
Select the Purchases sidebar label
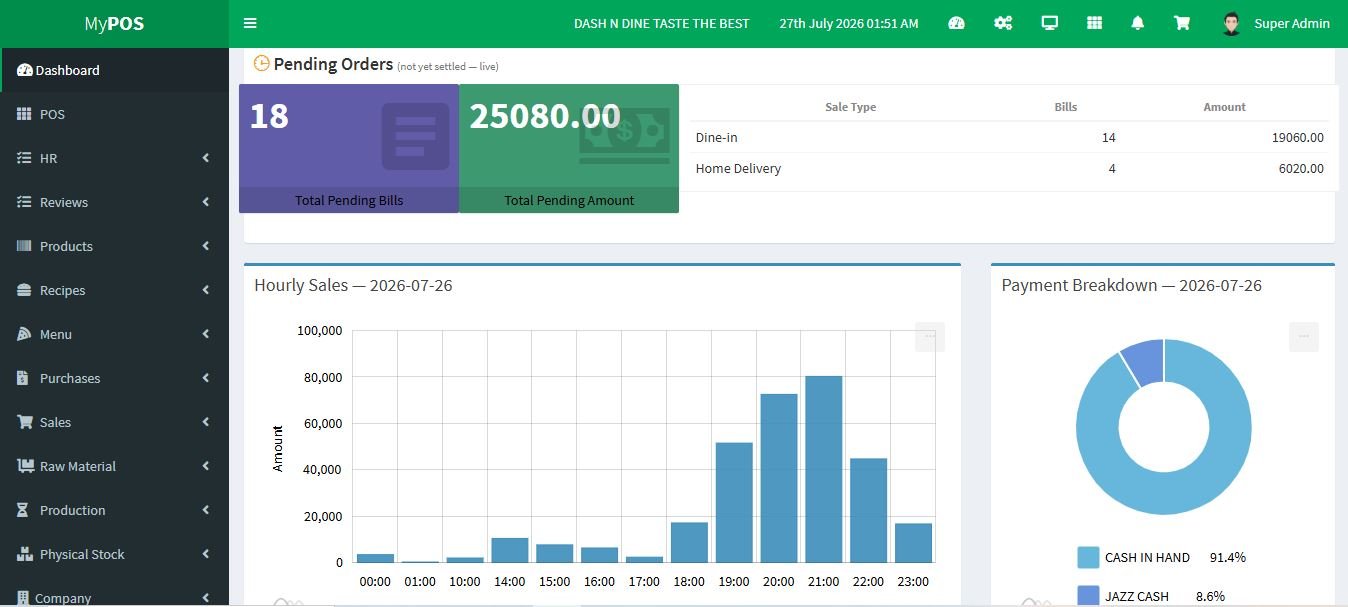tap(70, 378)
